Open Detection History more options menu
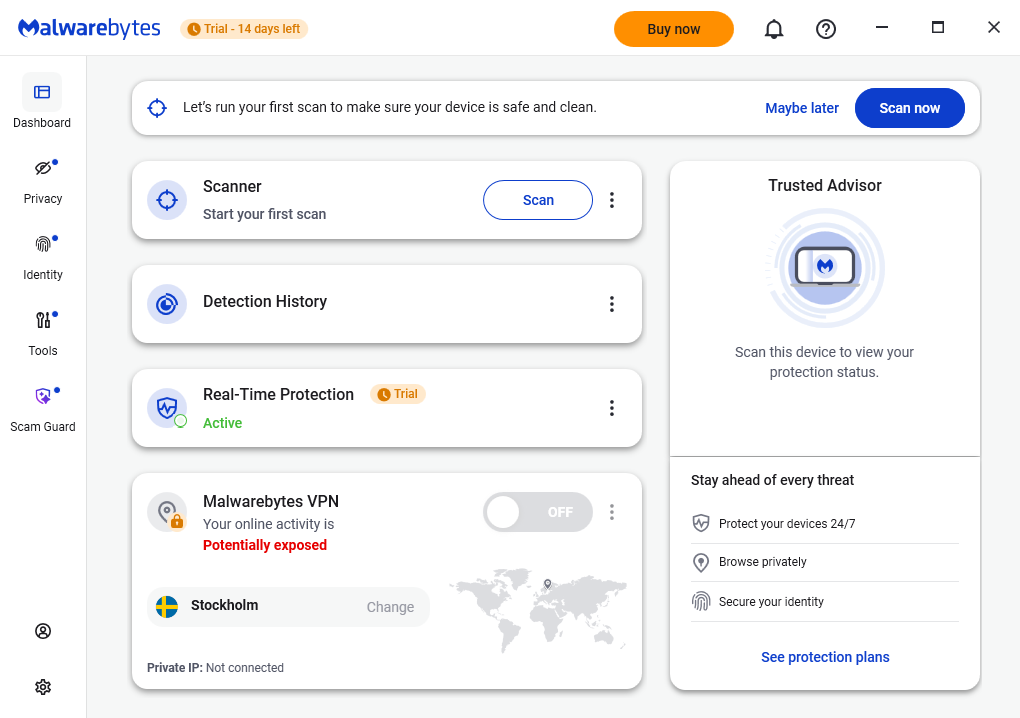 coord(611,304)
